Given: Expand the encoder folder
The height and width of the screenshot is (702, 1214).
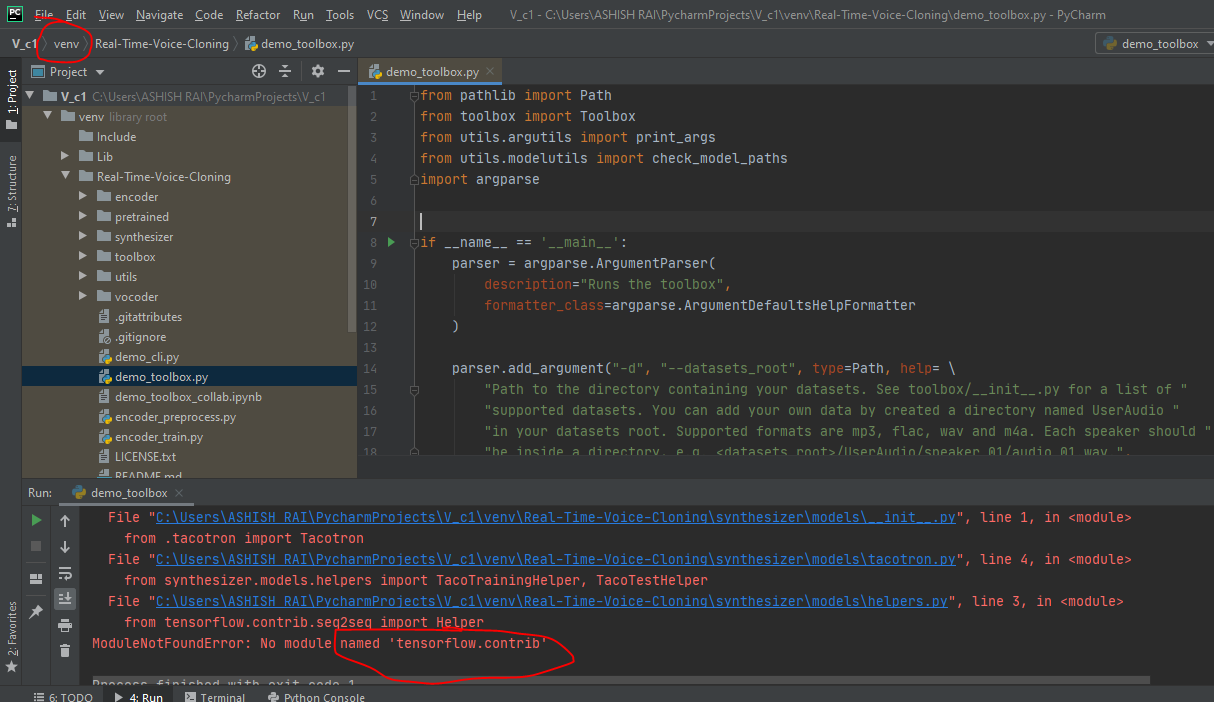Looking at the screenshot, I should [x=84, y=197].
